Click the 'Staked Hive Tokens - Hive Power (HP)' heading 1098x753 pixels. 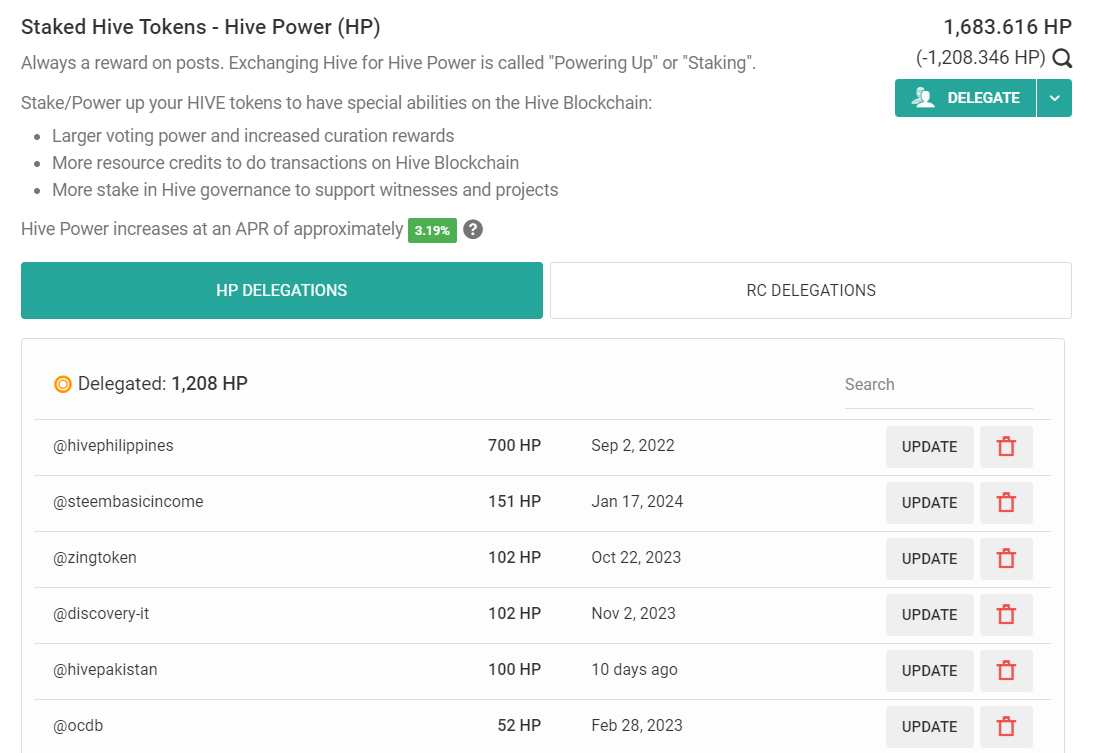[201, 27]
